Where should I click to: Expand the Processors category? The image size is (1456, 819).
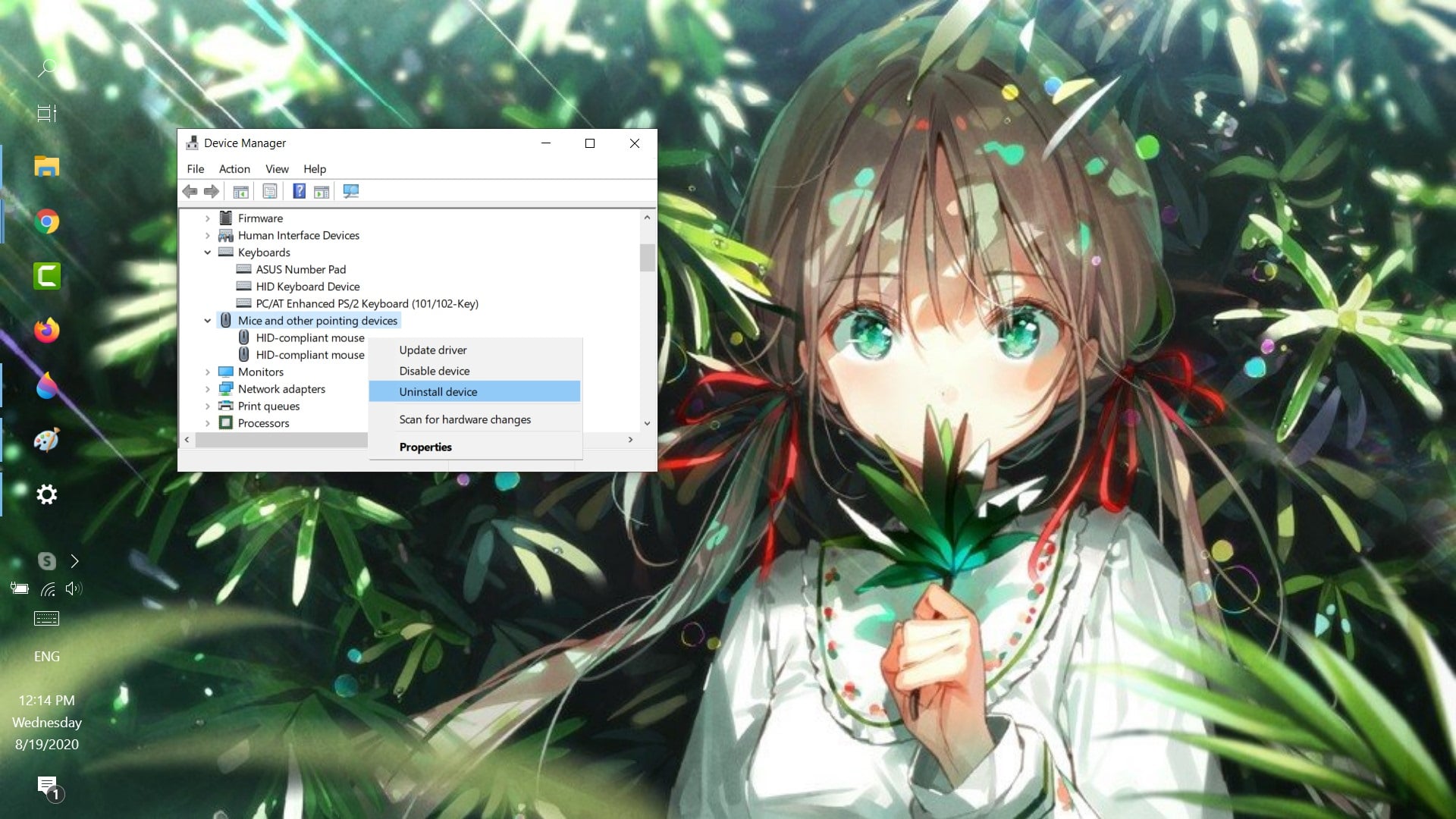point(207,423)
